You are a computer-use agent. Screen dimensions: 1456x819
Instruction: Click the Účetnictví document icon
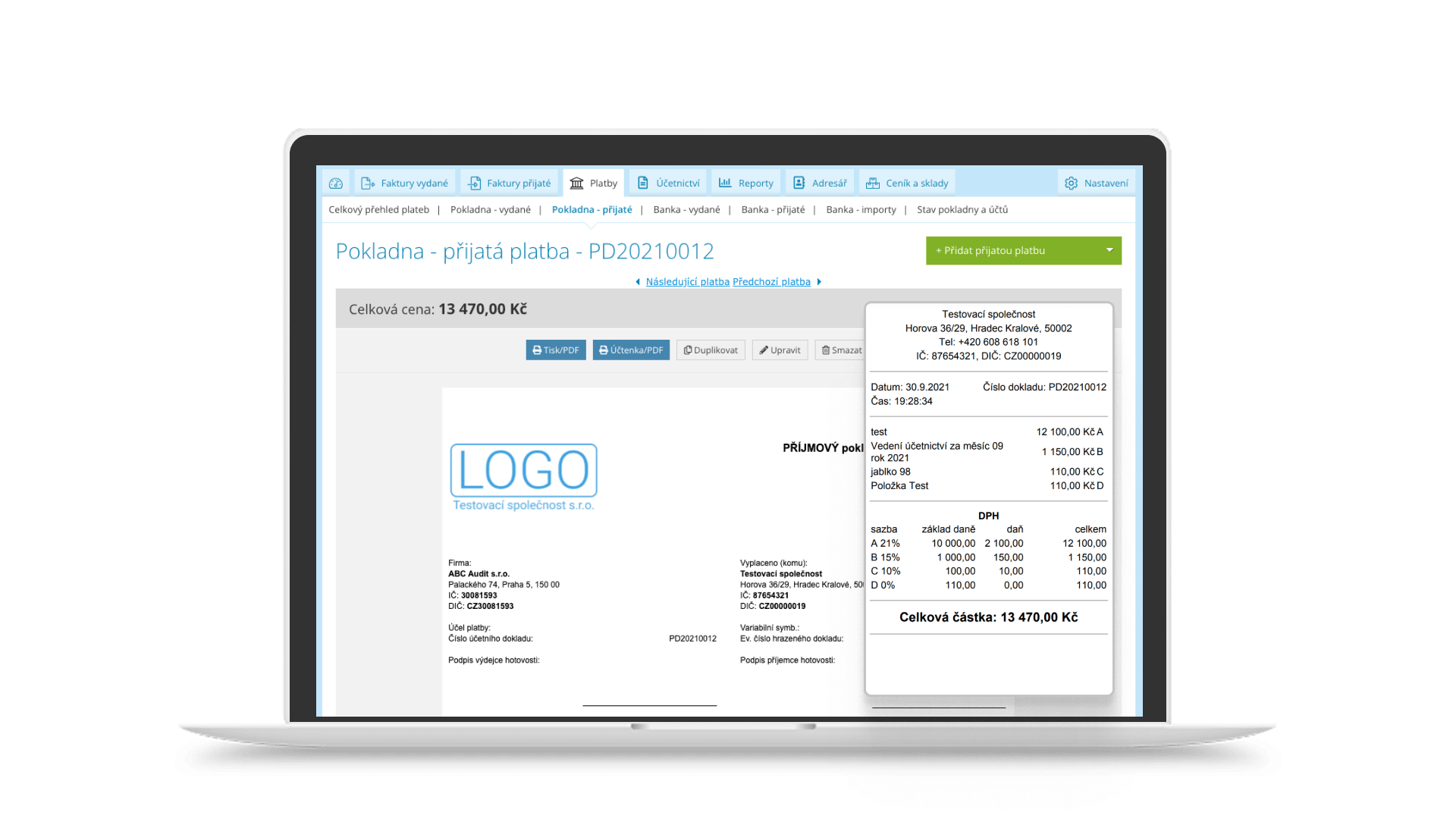643,184
